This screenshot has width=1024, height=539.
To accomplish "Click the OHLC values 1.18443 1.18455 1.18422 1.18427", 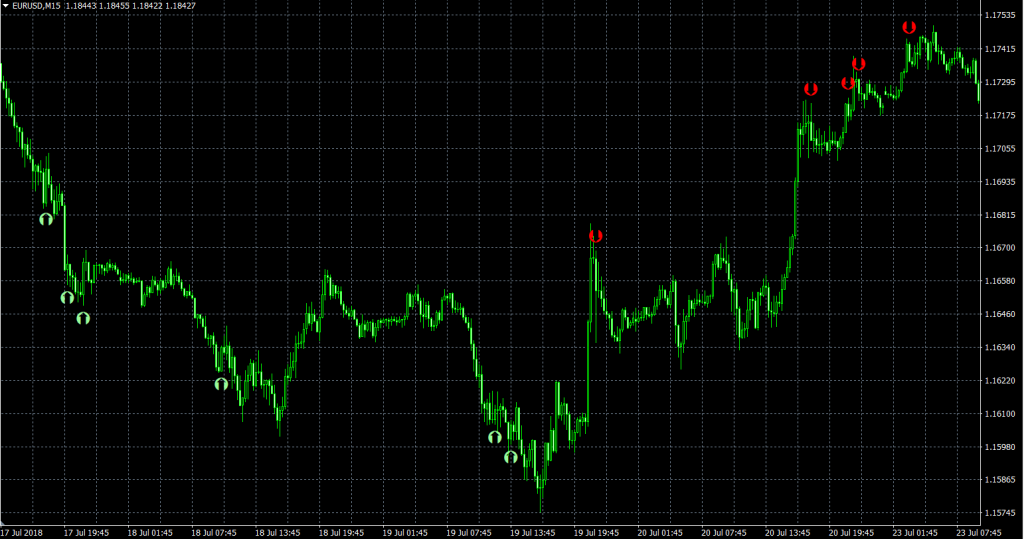I will [x=130, y=6].
